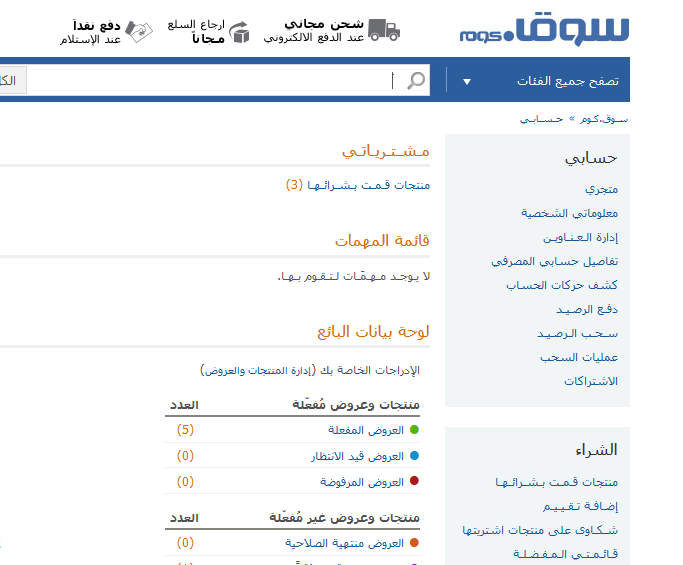Click the blue dot beside العروض قيد الانتظار
The image size is (683, 565).
[x=414, y=456]
